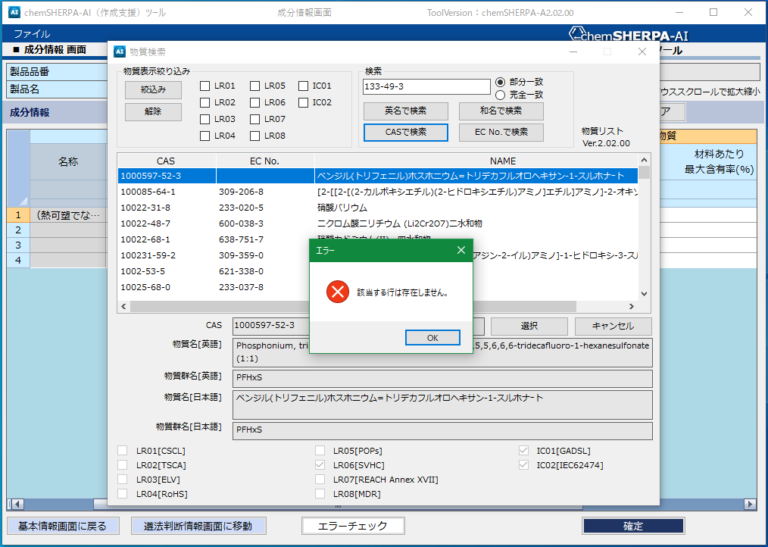Check the IC02 filter checkbox

point(303,102)
